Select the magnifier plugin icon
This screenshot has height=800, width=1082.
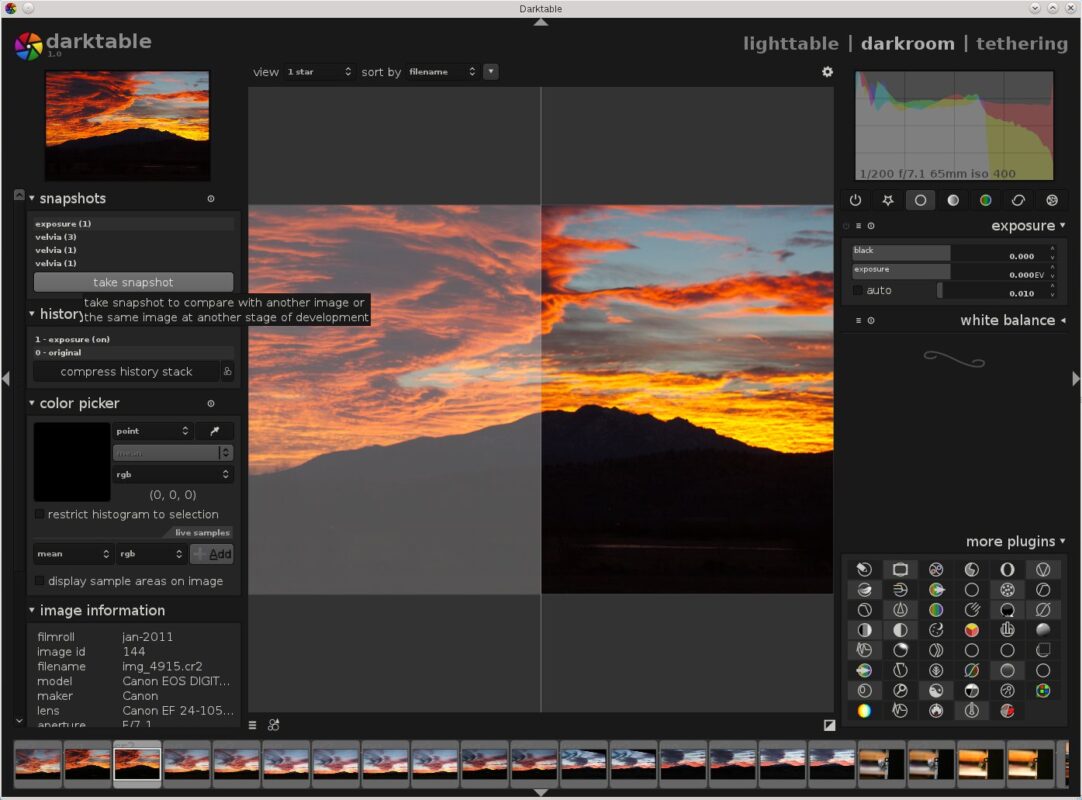pos(900,690)
